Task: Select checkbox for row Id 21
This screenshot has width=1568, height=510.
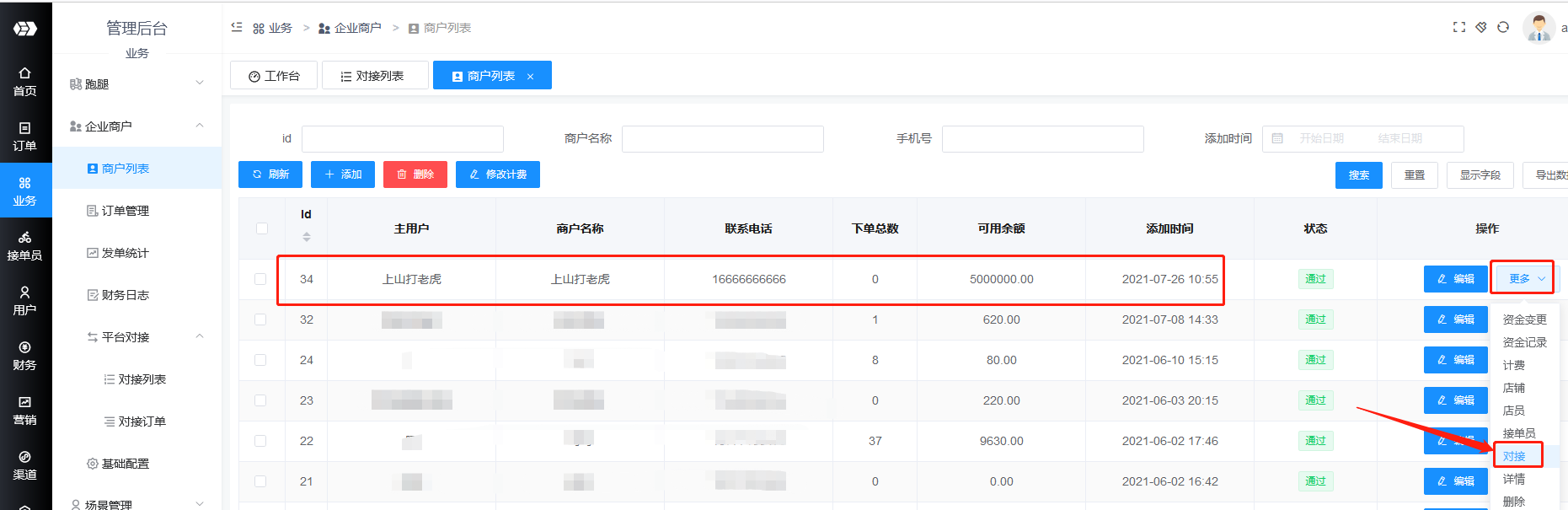Action: pos(260,481)
